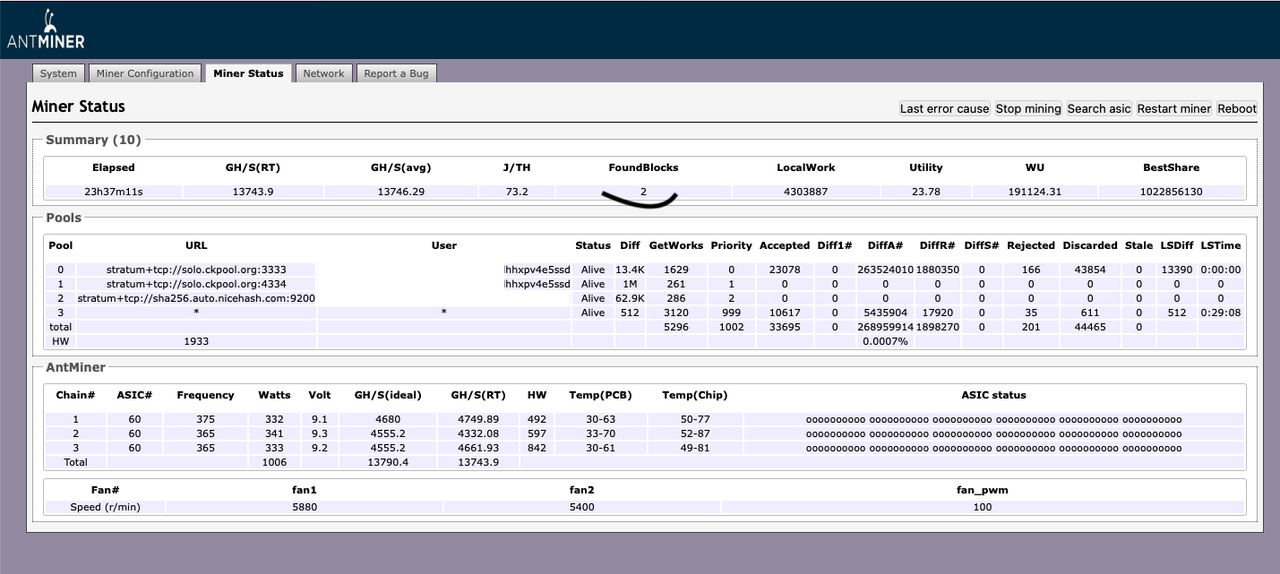This screenshot has height=574, width=1280.
Task: Click the Restart miner button
Action: point(1174,108)
